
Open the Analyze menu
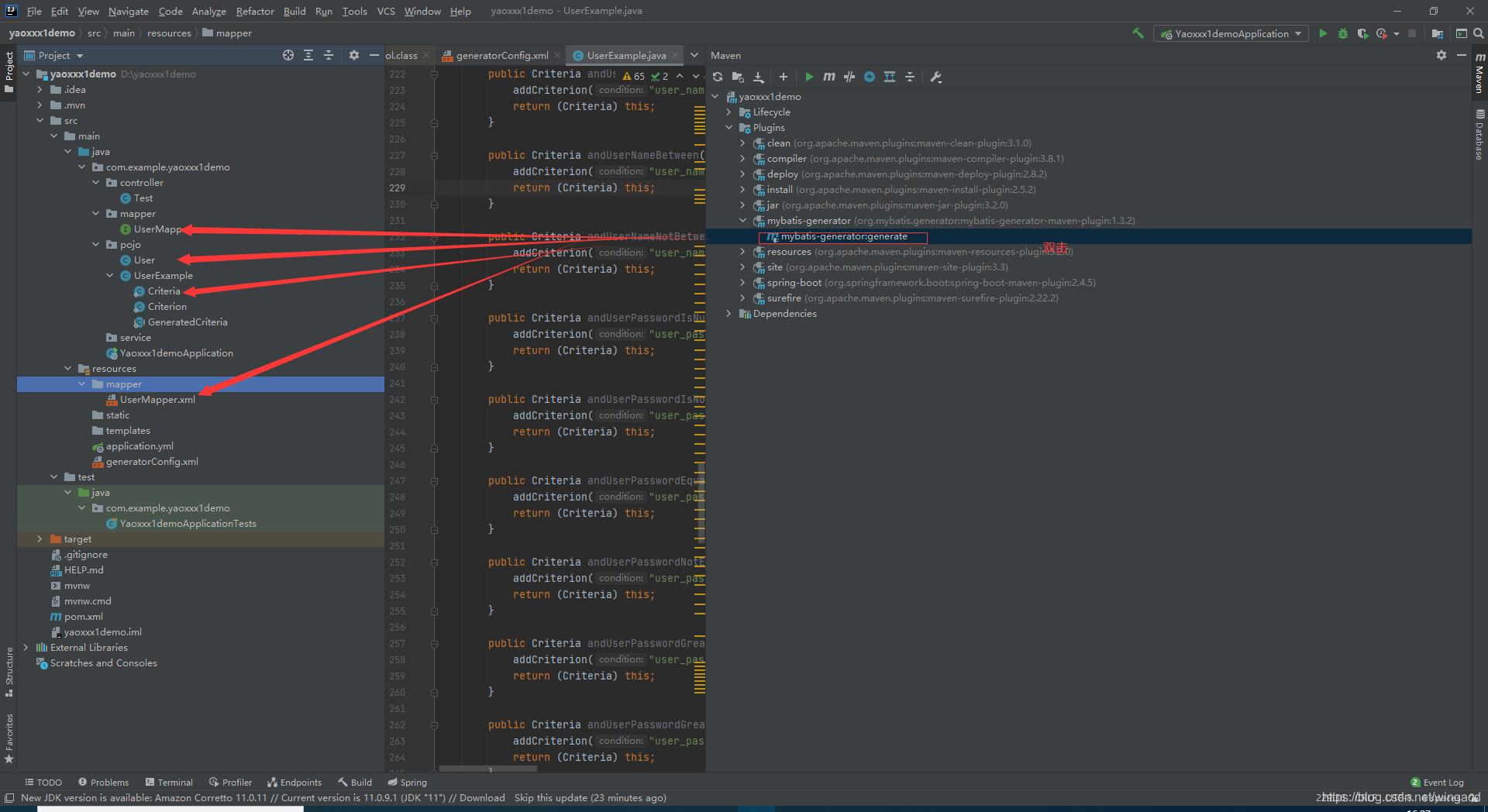pos(208,11)
